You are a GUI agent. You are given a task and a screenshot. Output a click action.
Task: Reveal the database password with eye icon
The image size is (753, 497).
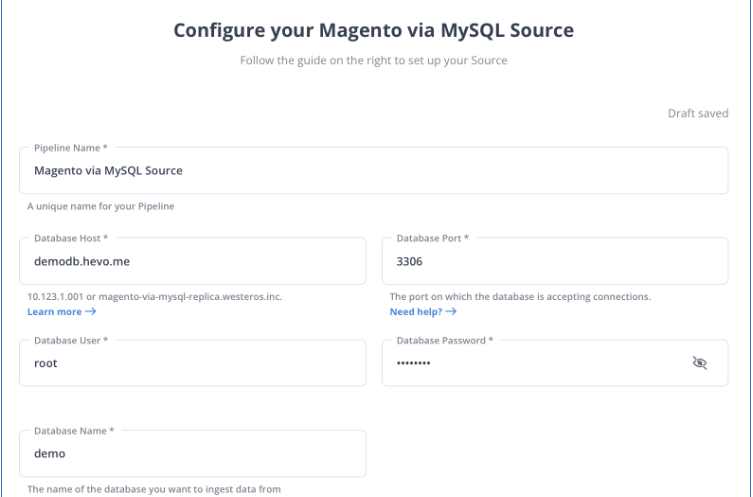coord(700,363)
